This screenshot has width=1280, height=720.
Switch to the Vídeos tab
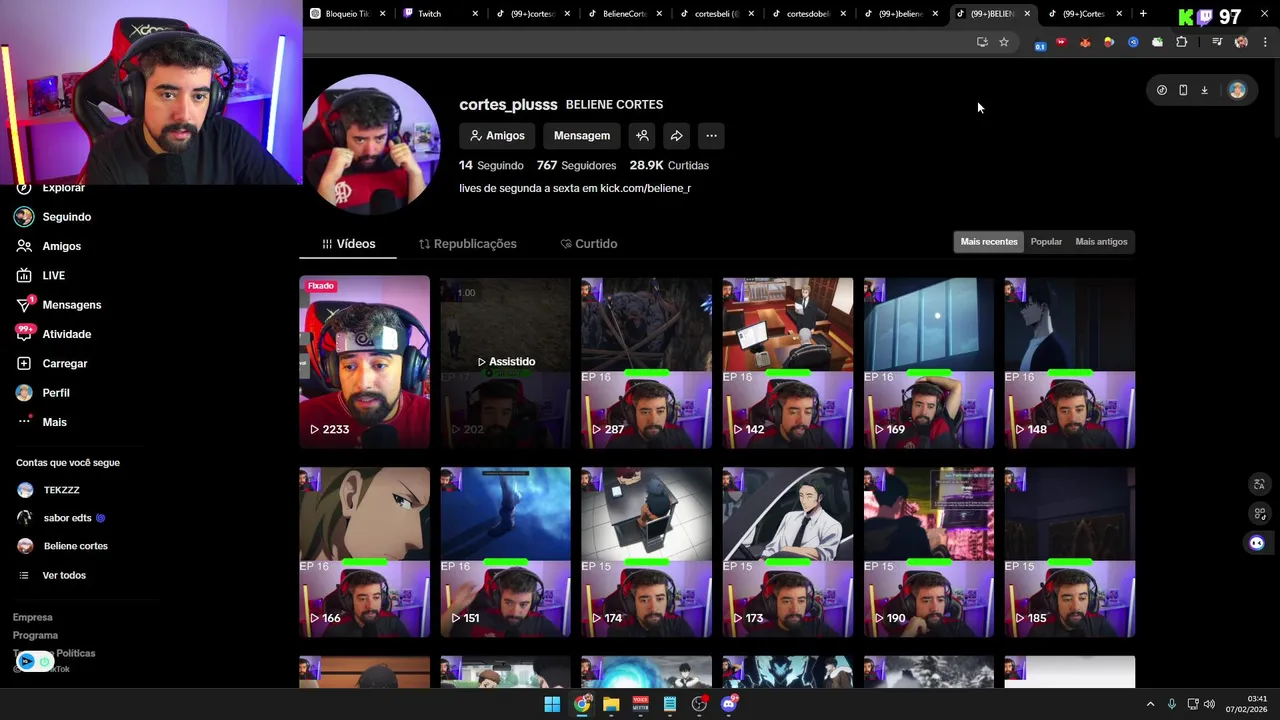pos(348,244)
